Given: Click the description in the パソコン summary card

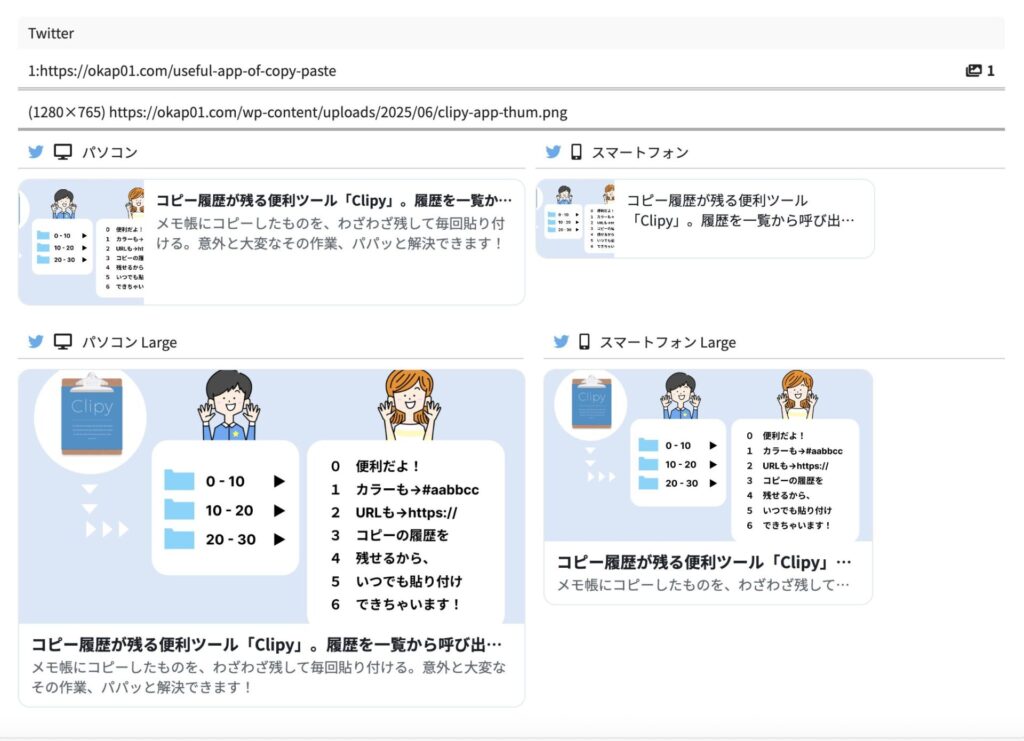Looking at the screenshot, I should 330,233.
